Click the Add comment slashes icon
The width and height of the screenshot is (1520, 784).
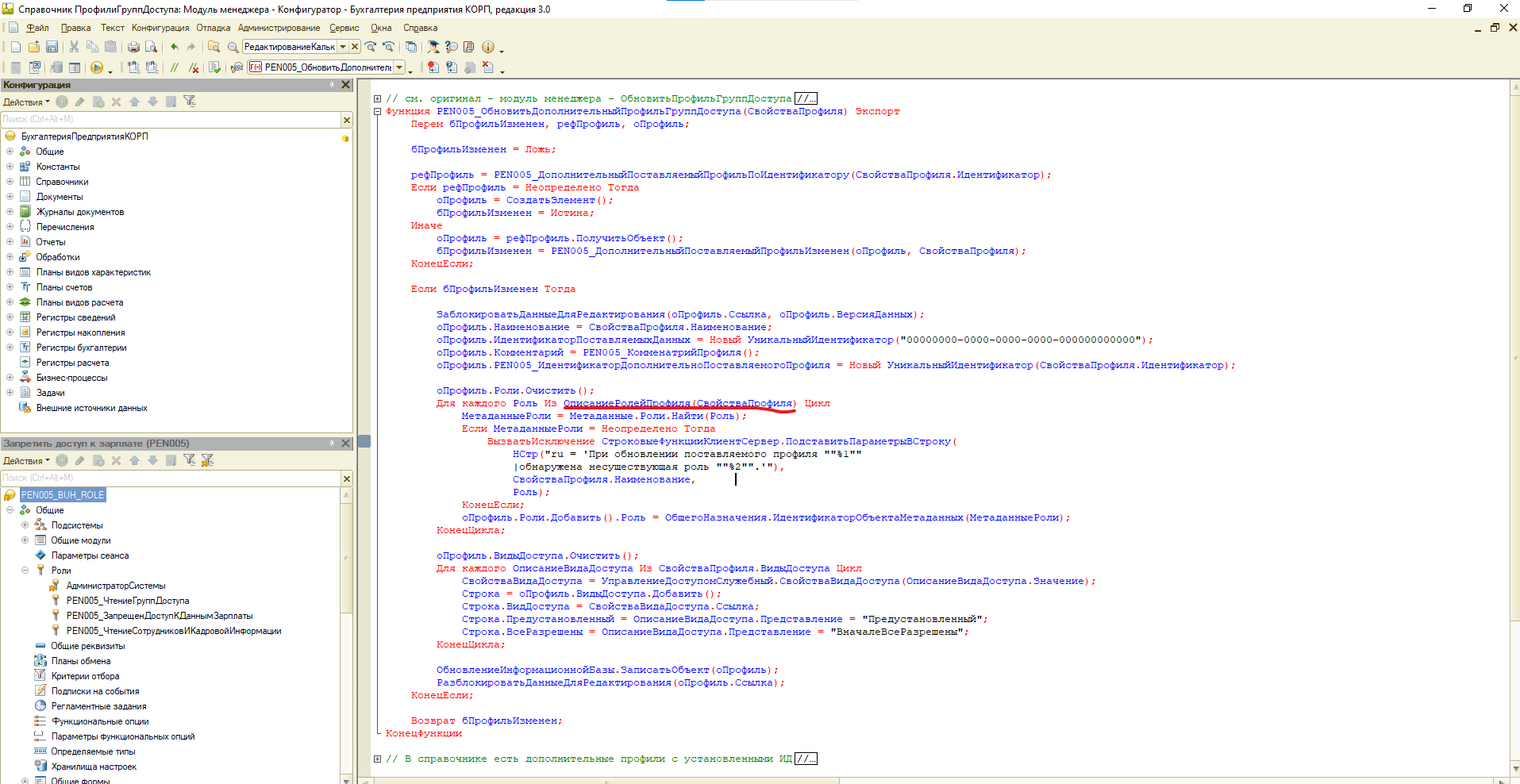[x=174, y=67]
